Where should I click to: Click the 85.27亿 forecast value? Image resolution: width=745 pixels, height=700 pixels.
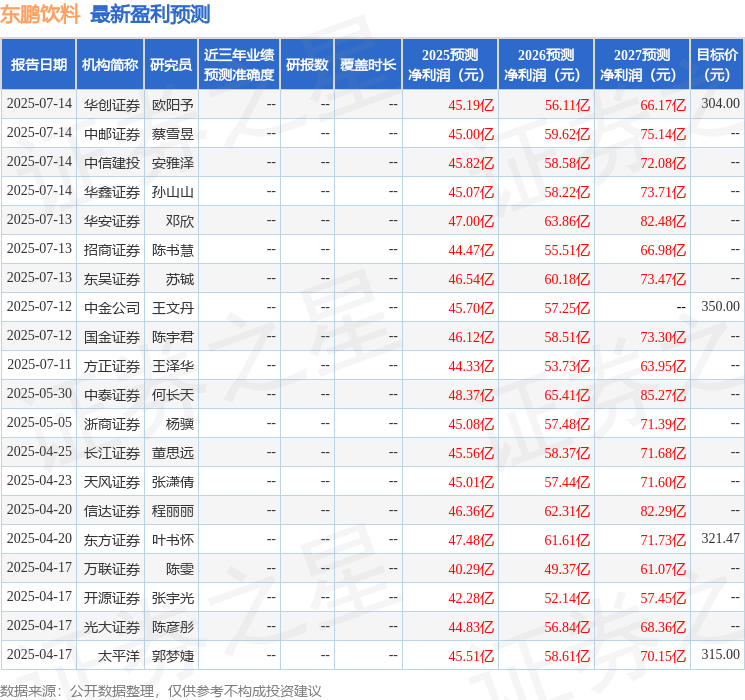click(663, 395)
